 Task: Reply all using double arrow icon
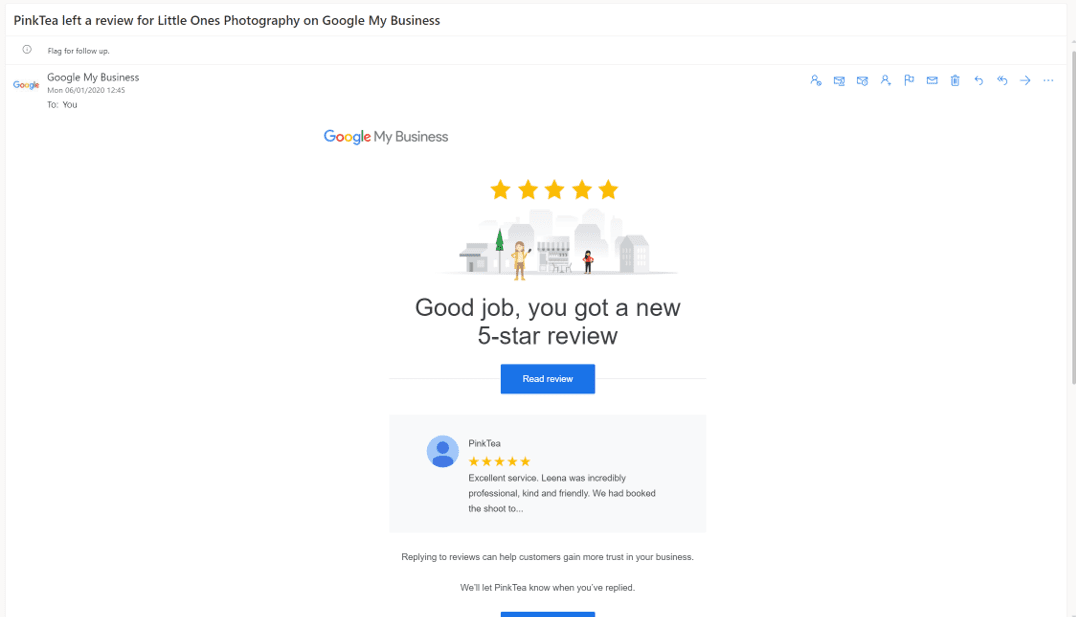(1002, 80)
